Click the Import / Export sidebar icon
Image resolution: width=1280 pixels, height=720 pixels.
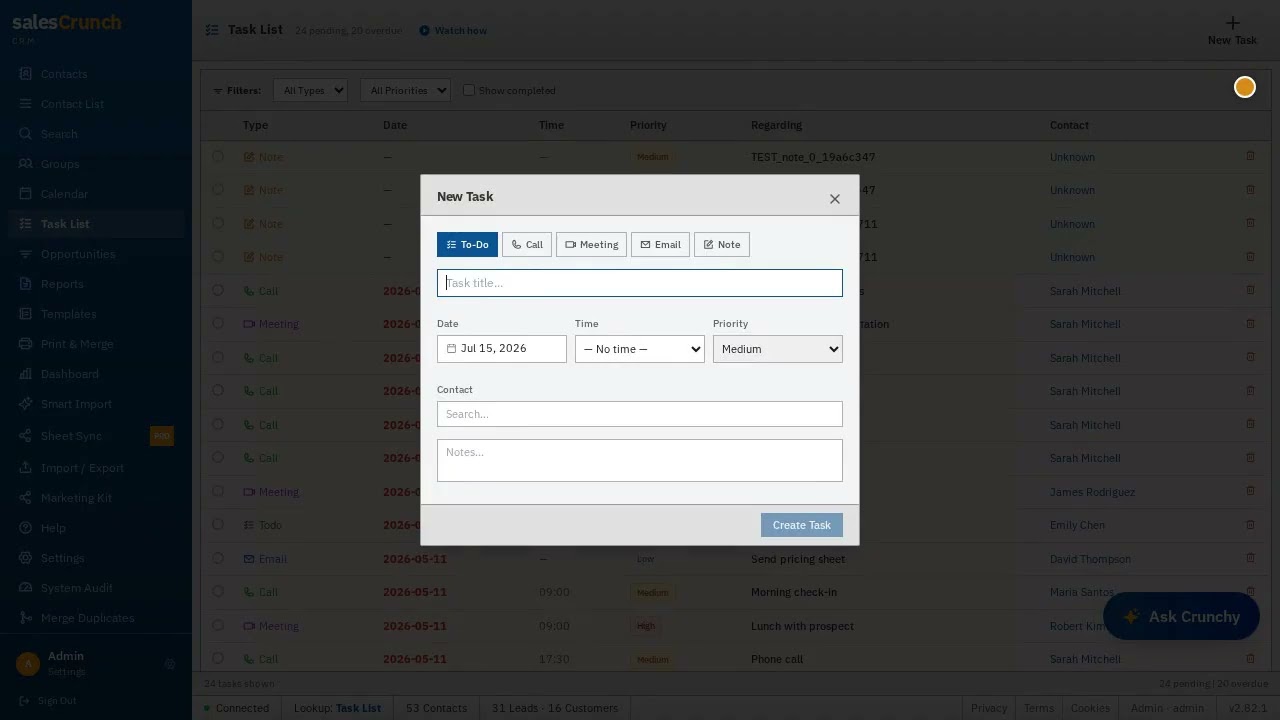pos(25,468)
